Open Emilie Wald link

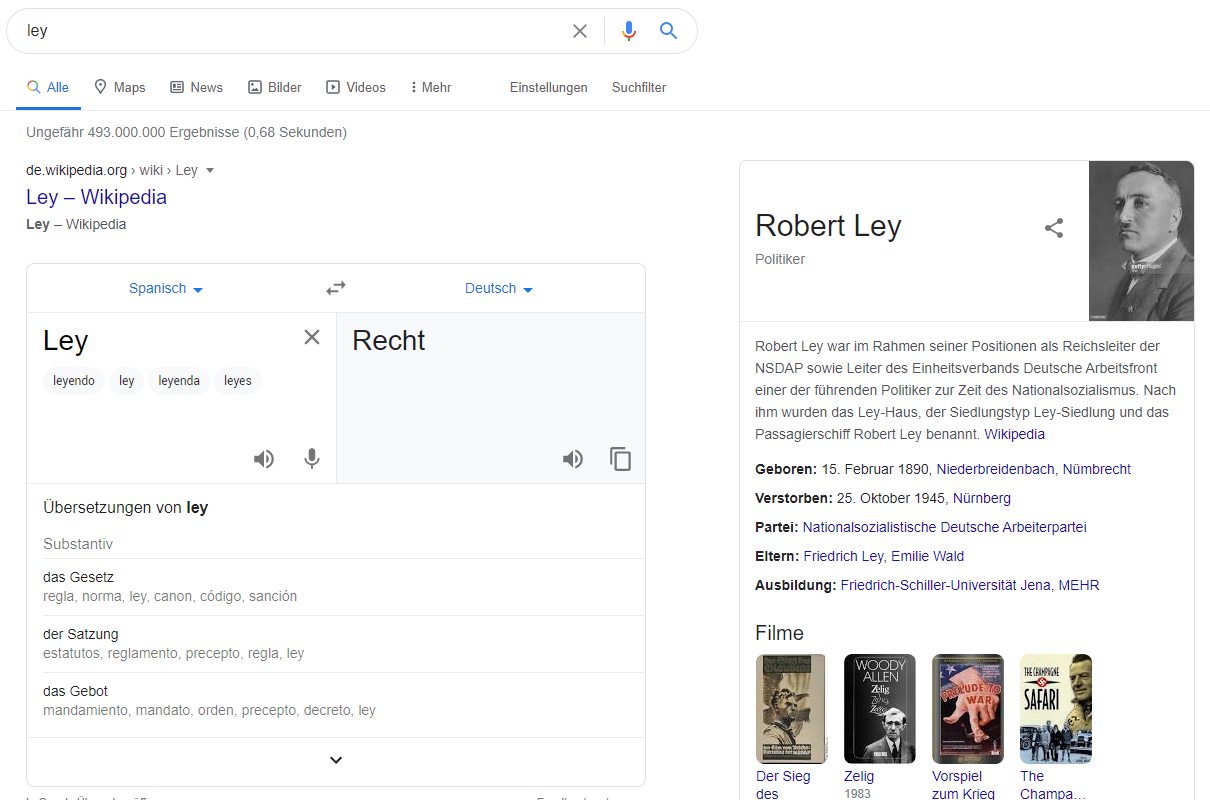pos(928,556)
